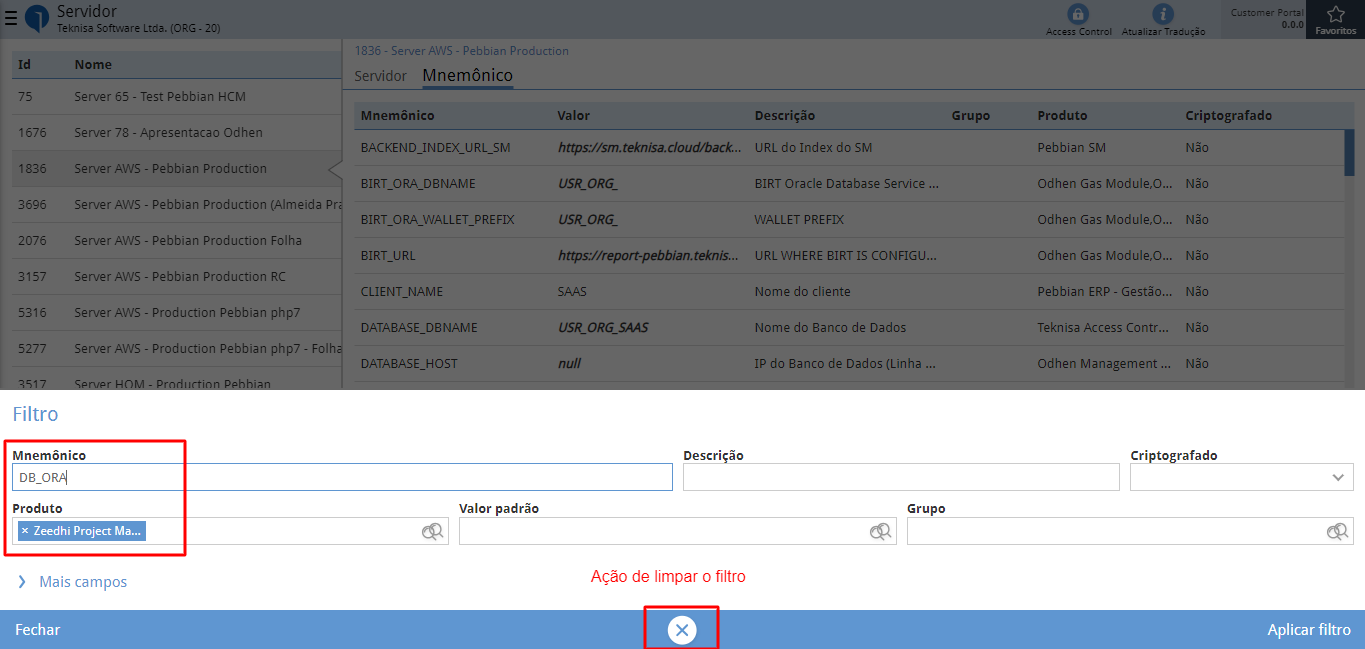
Task: Sort server list by Nome column header
Action: (x=93, y=65)
